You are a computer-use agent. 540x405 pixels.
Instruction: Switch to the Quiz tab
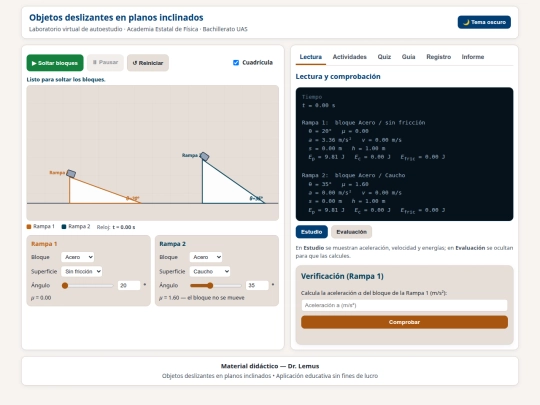tap(384, 57)
